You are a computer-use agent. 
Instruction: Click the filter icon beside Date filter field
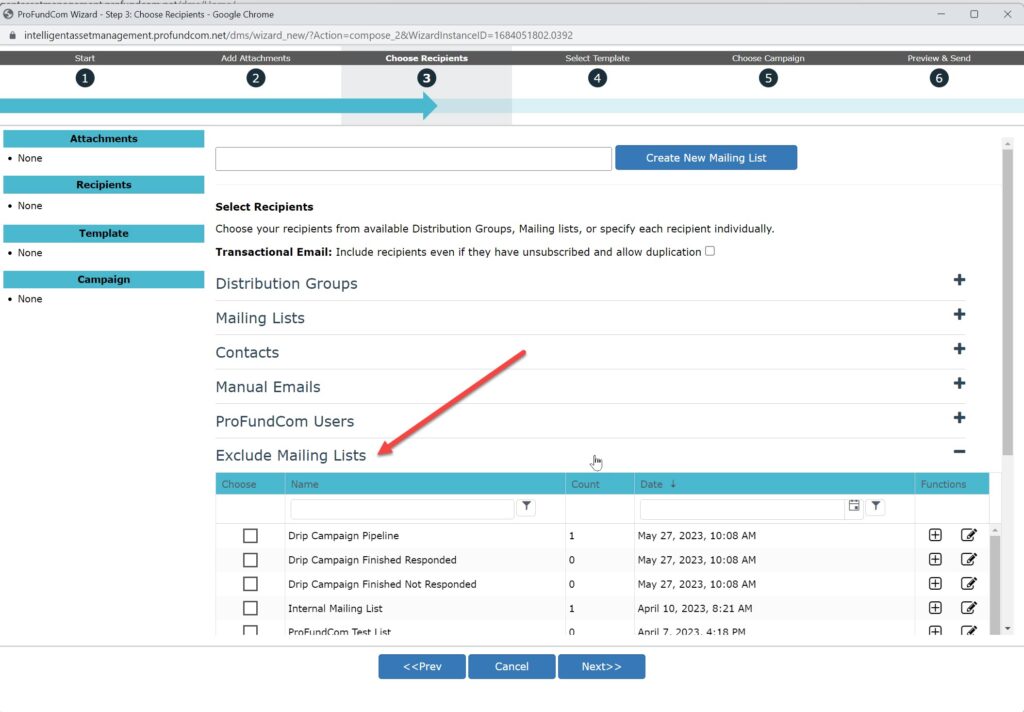876,507
